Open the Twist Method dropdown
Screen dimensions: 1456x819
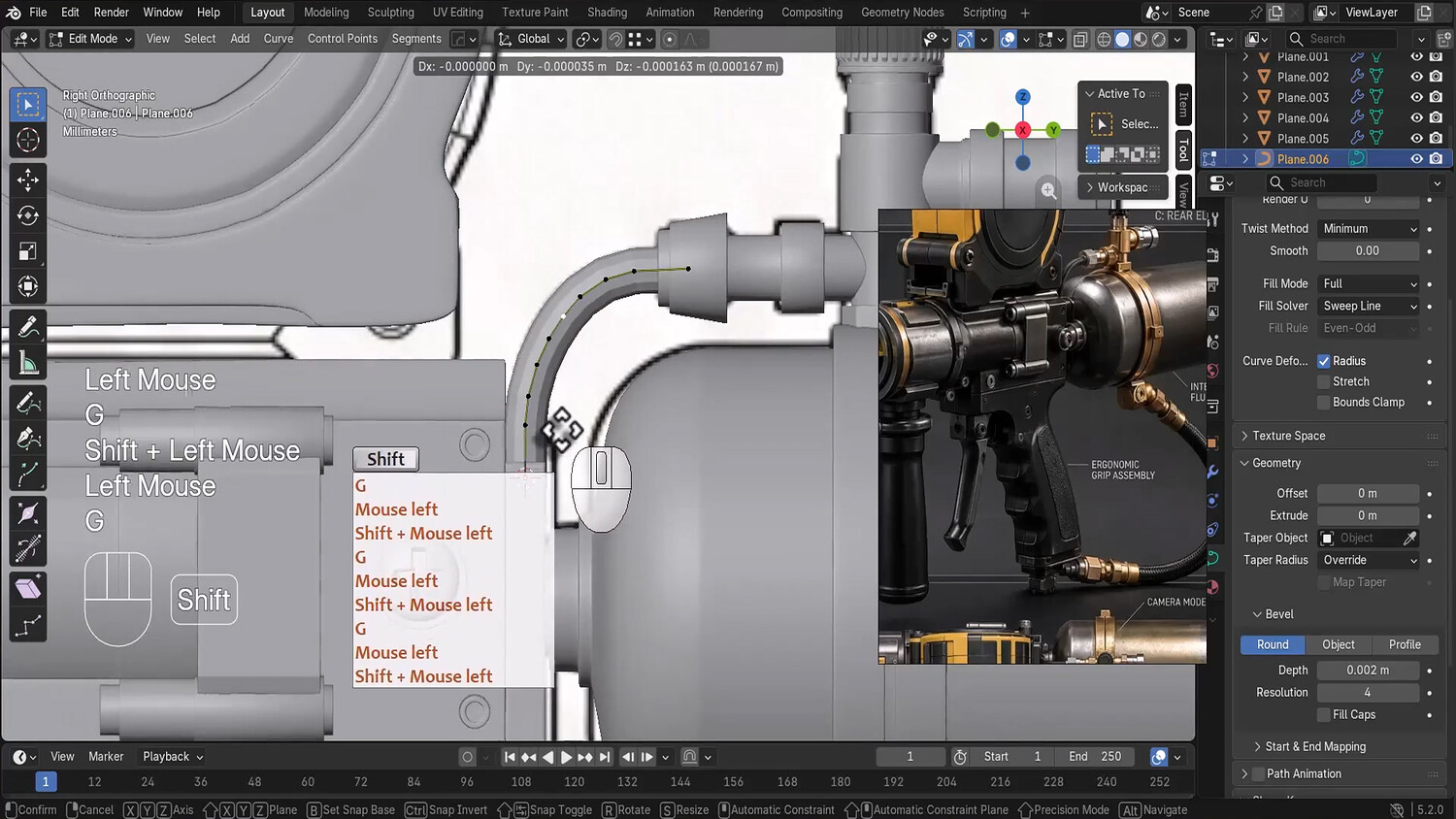(1369, 228)
